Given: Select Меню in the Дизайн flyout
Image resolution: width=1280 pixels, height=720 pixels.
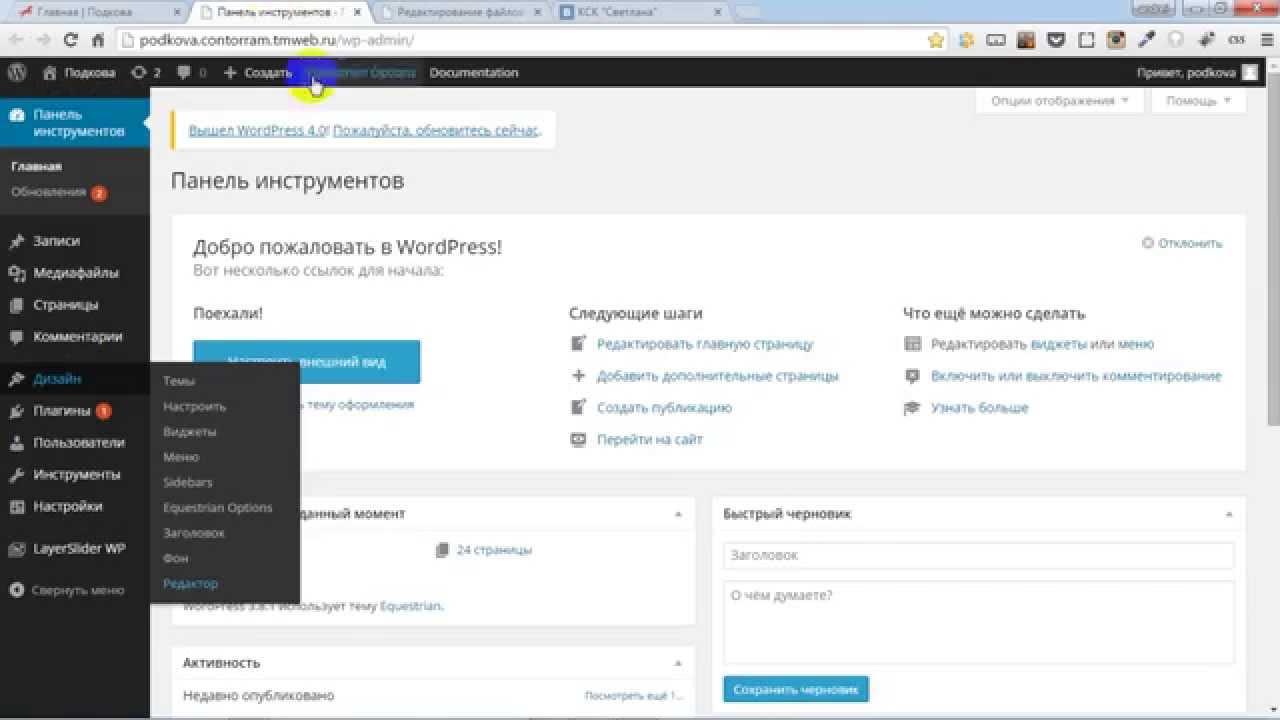Looking at the screenshot, I should tap(180, 457).
